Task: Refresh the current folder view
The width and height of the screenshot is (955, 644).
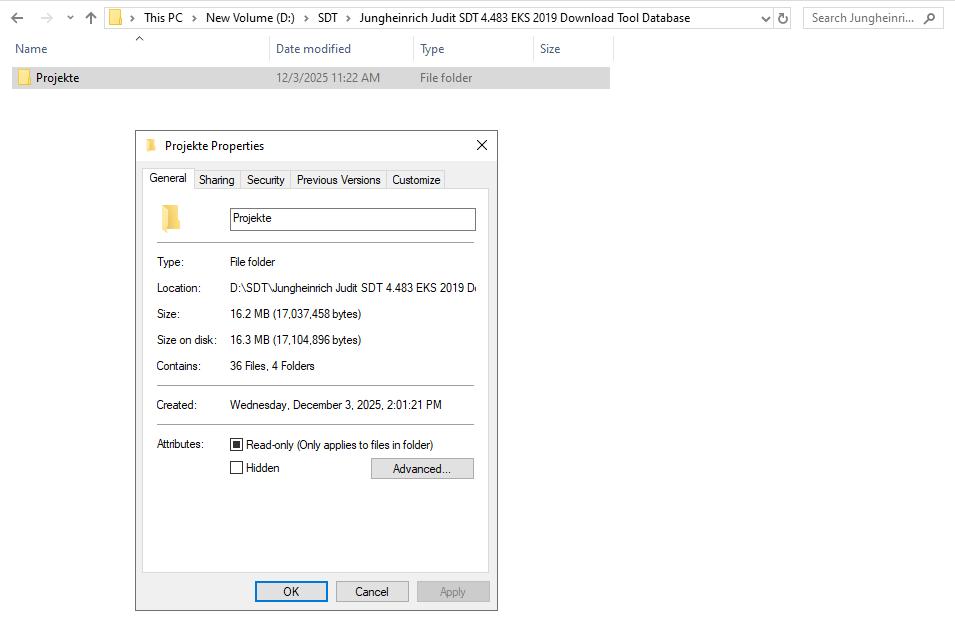Action: [x=783, y=18]
